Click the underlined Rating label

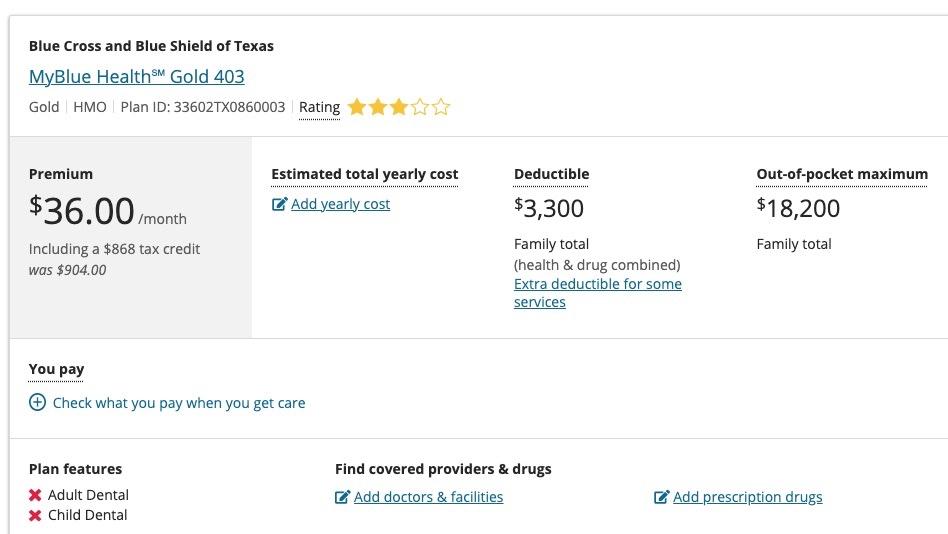319,107
